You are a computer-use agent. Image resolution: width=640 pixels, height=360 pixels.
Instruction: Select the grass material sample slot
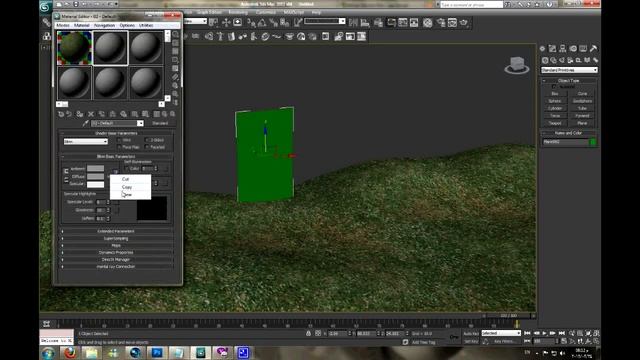(74, 48)
